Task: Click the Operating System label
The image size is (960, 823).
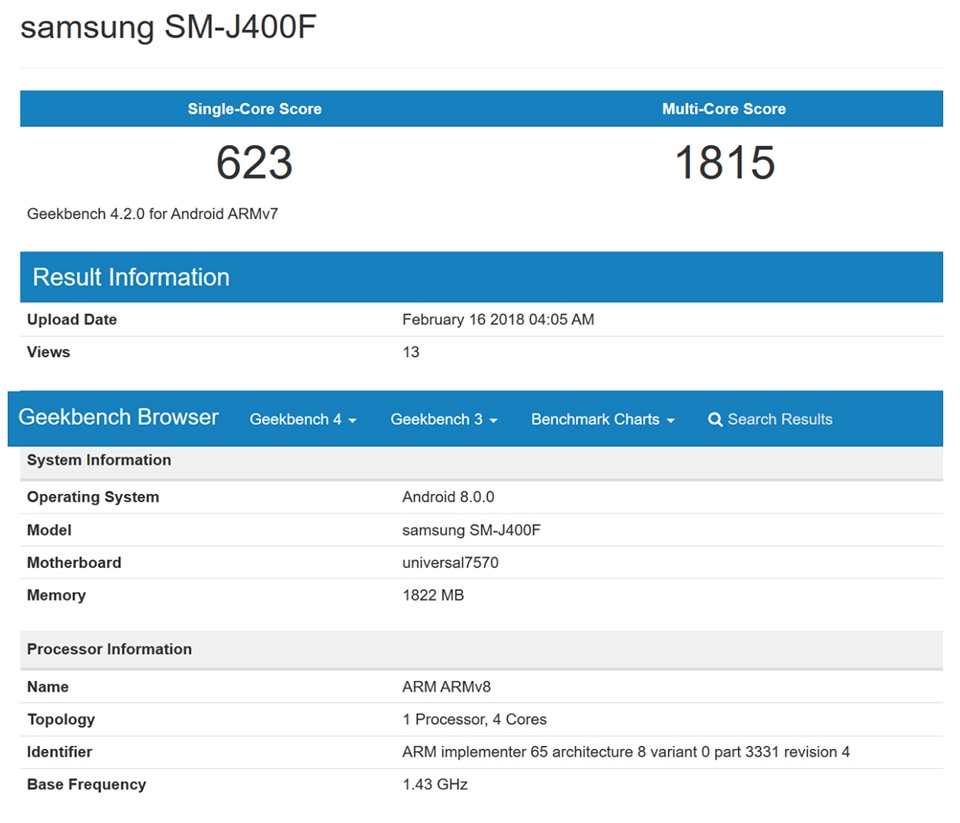Action: click(93, 497)
